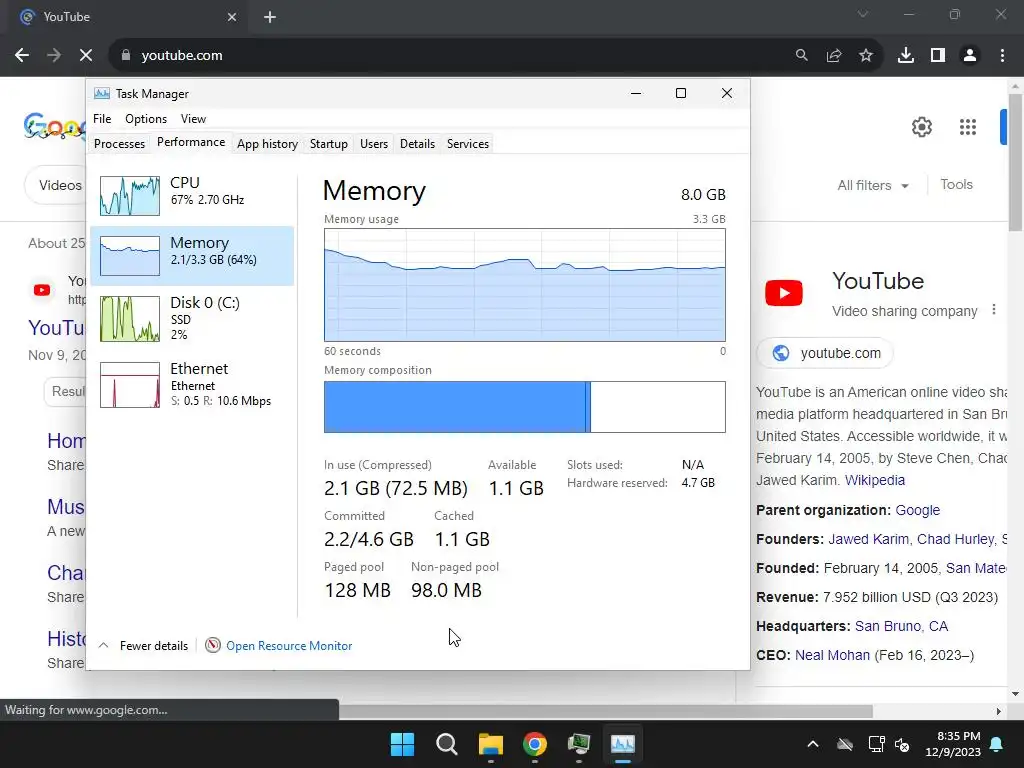Image resolution: width=1024 pixels, height=768 pixels.
Task: Click the page vertical scrollbar thumb
Action: (1015, 162)
